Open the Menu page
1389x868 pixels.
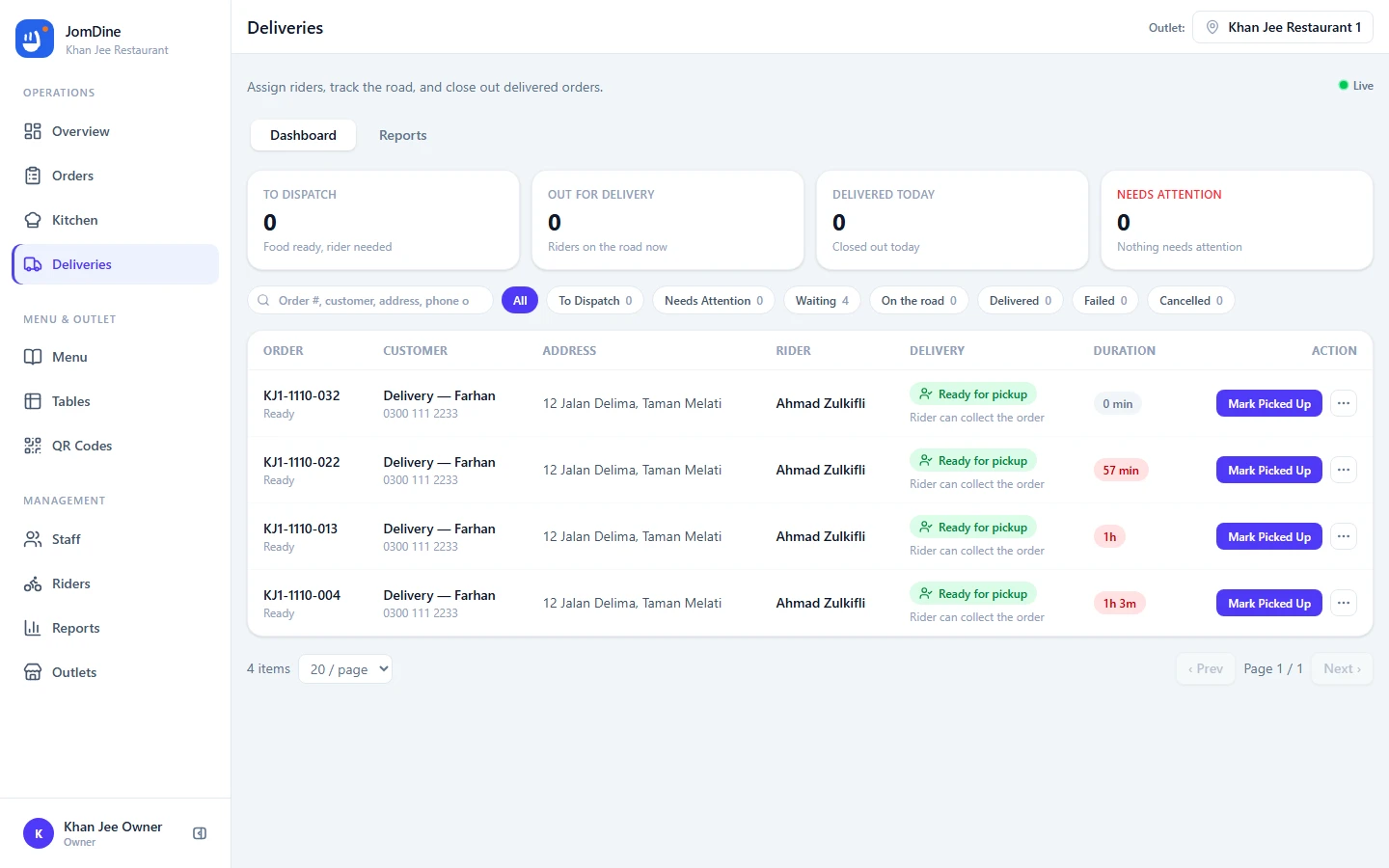(x=115, y=357)
